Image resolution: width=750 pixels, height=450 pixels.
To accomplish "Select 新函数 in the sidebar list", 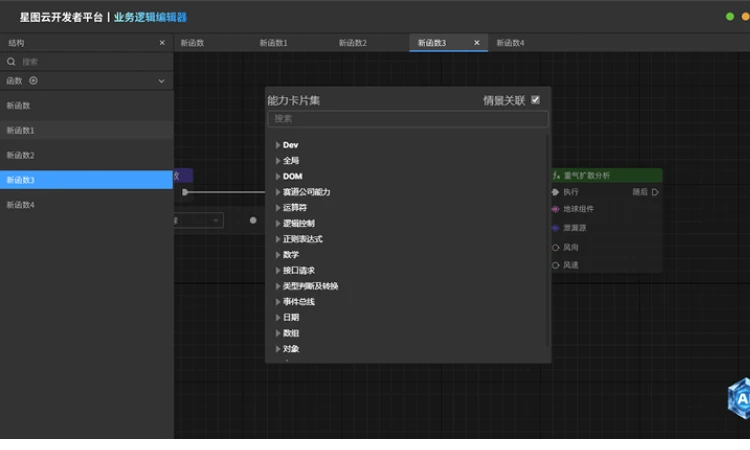I will click(x=86, y=105).
